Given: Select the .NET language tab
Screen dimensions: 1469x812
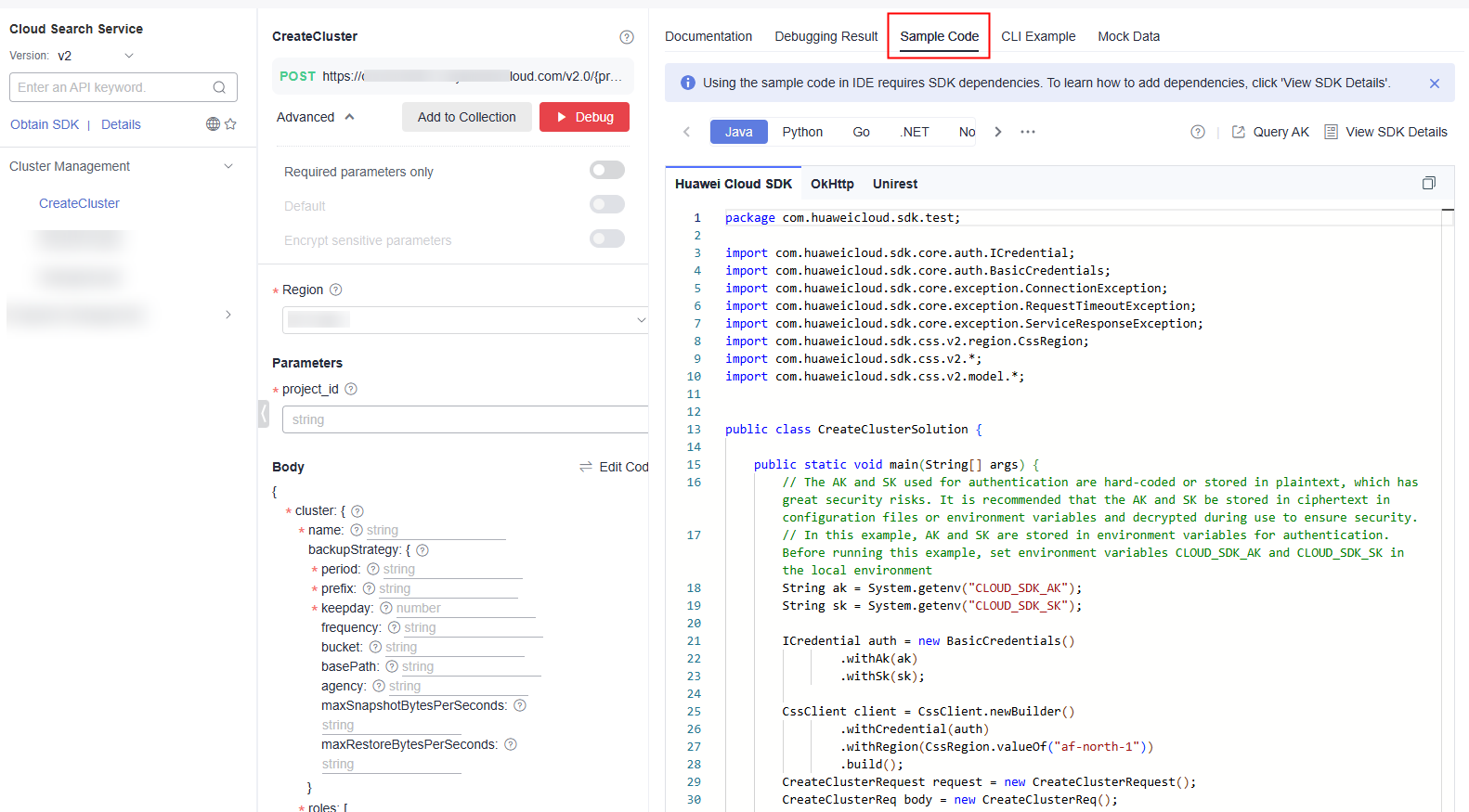Looking at the screenshot, I should 915,132.
